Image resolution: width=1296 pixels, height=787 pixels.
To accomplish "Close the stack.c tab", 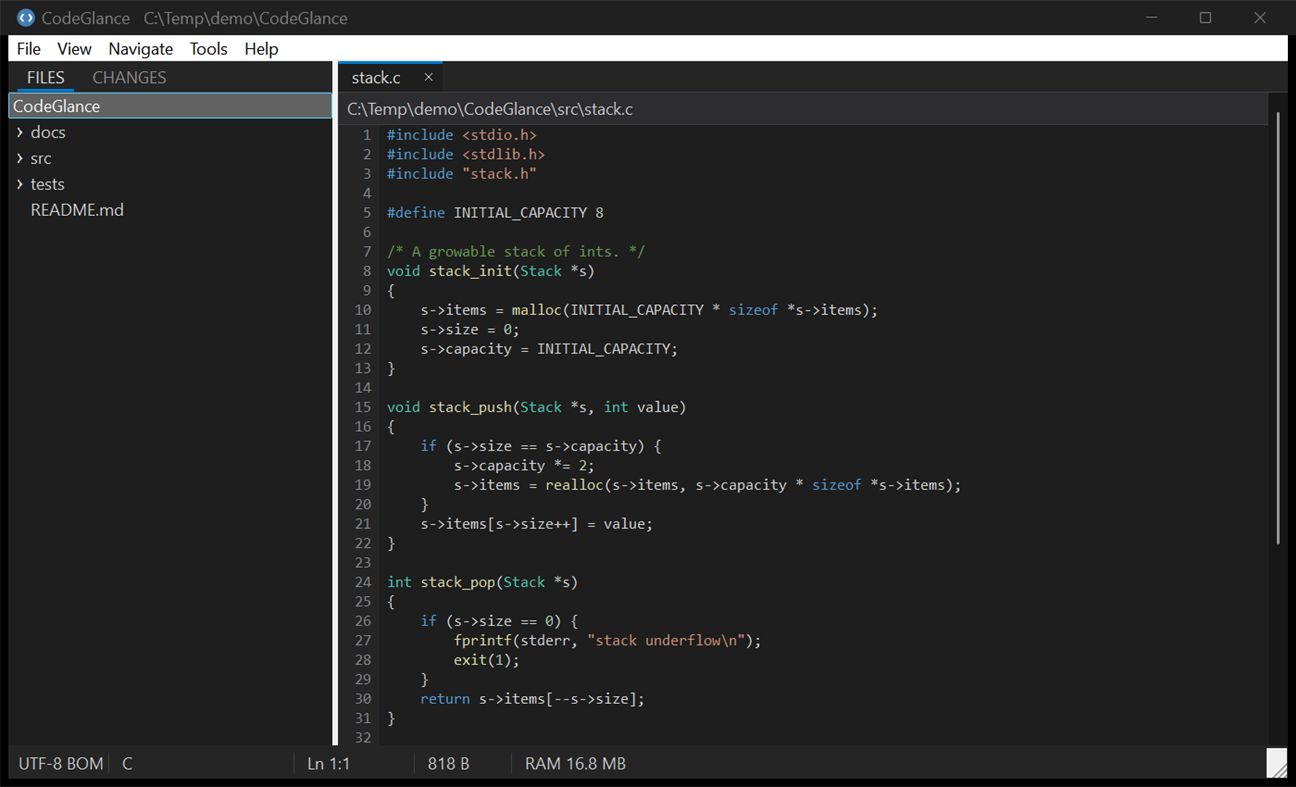I will tap(428, 77).
